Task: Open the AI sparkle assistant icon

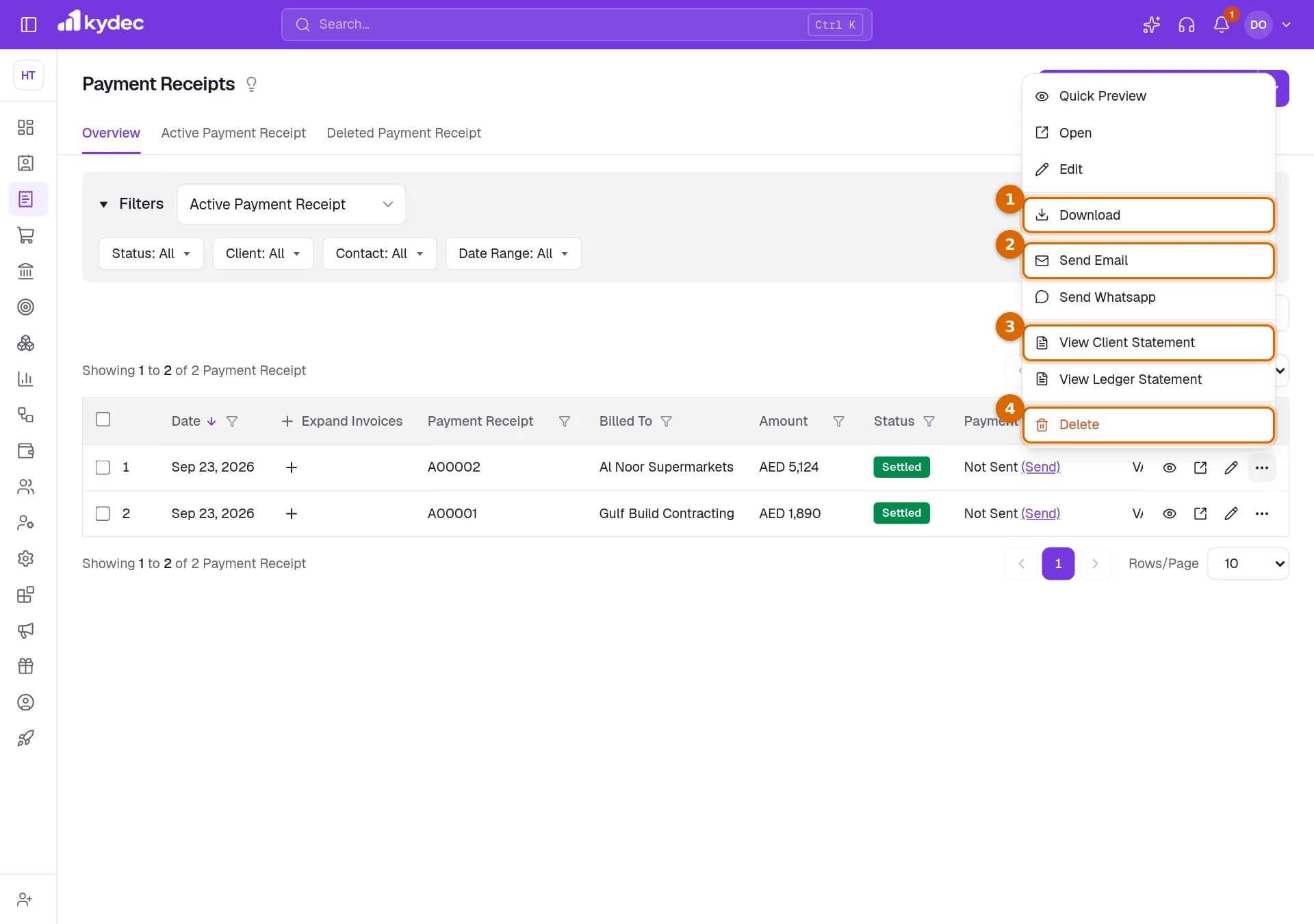Action: click(1152, 25)
